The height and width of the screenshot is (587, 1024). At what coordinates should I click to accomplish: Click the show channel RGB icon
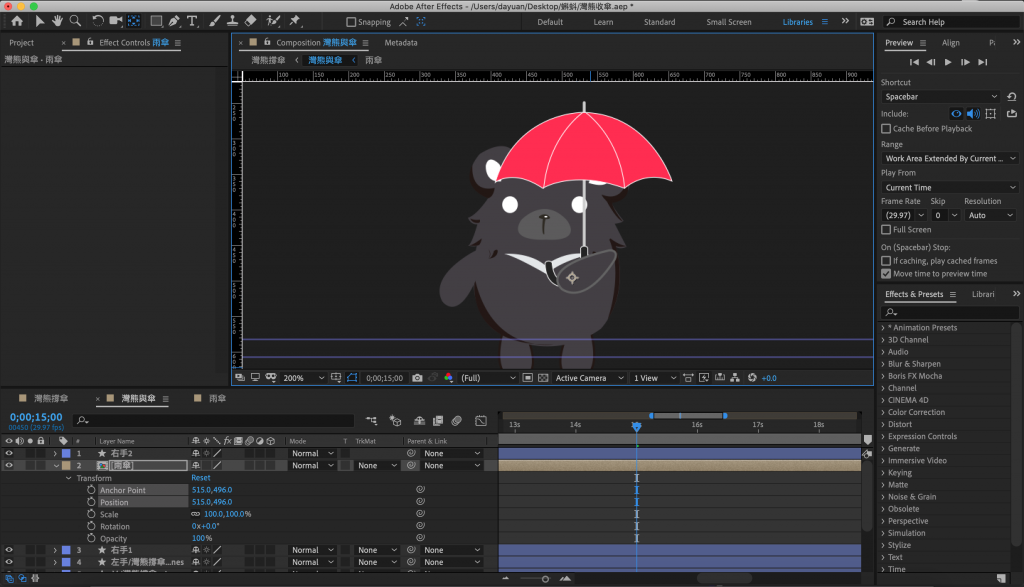click(x=449, y=378)
